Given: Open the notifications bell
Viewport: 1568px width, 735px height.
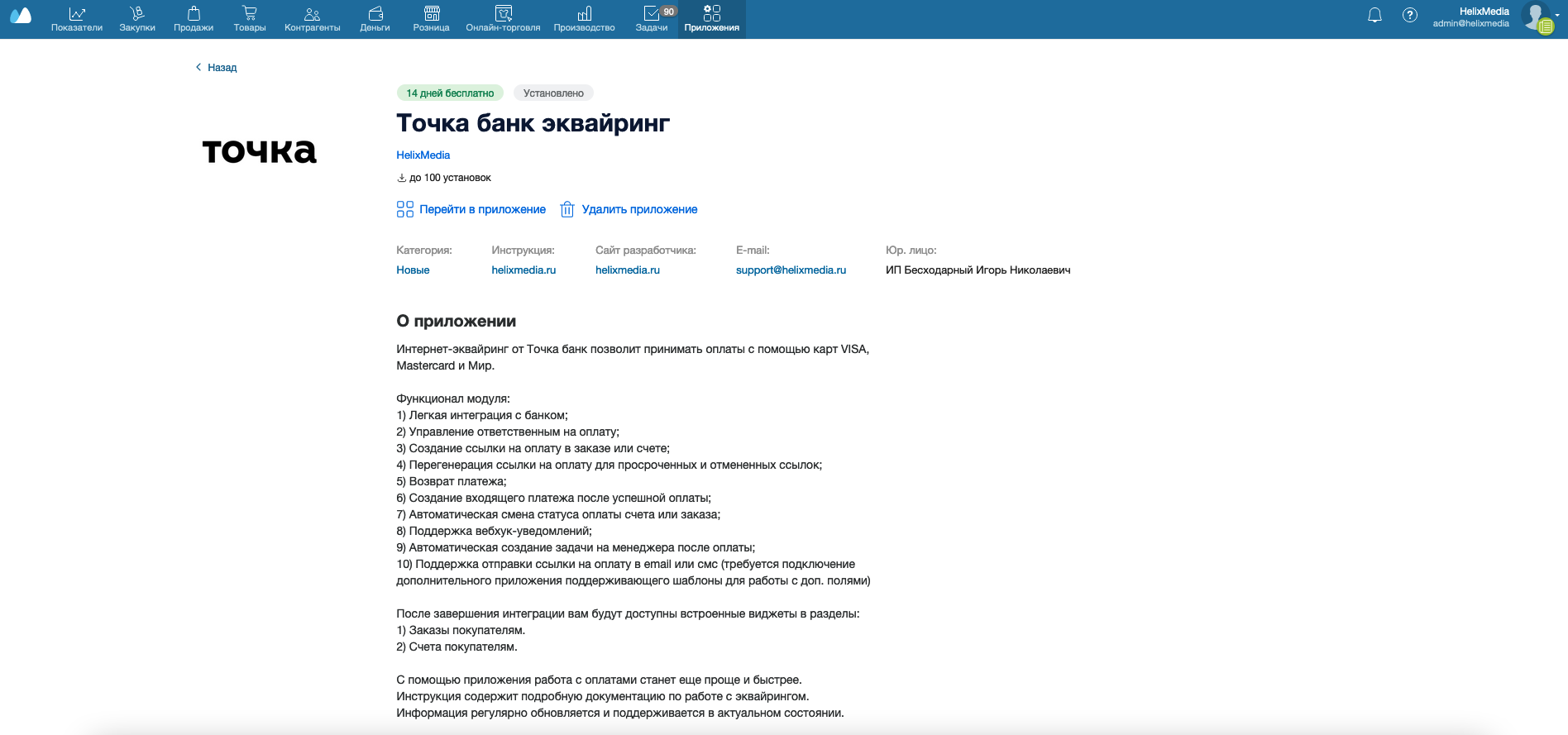Looking at the screenshot, I should click(1374, 16).
